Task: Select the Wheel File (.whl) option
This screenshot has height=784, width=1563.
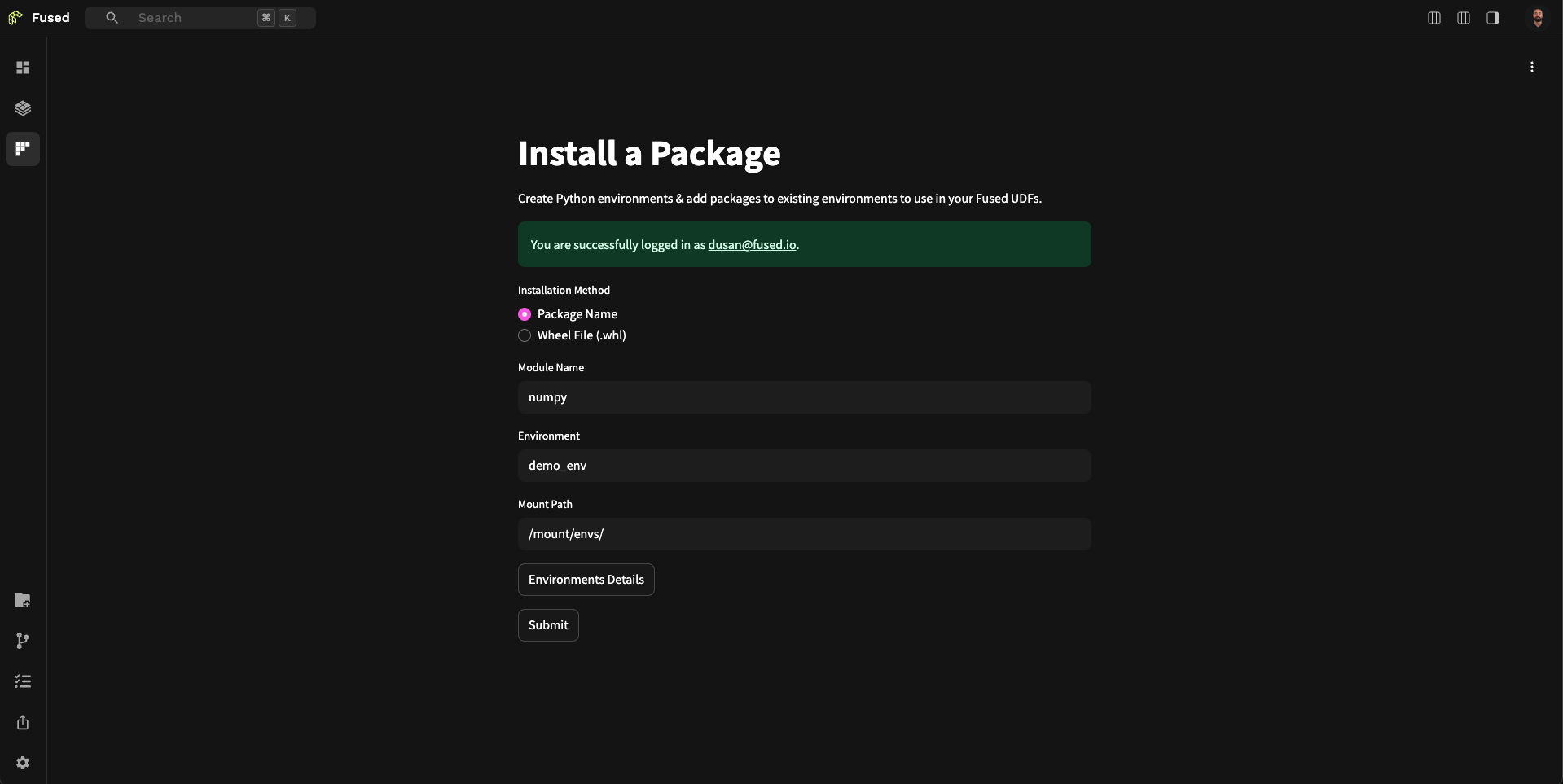Action: pos(525,335)
